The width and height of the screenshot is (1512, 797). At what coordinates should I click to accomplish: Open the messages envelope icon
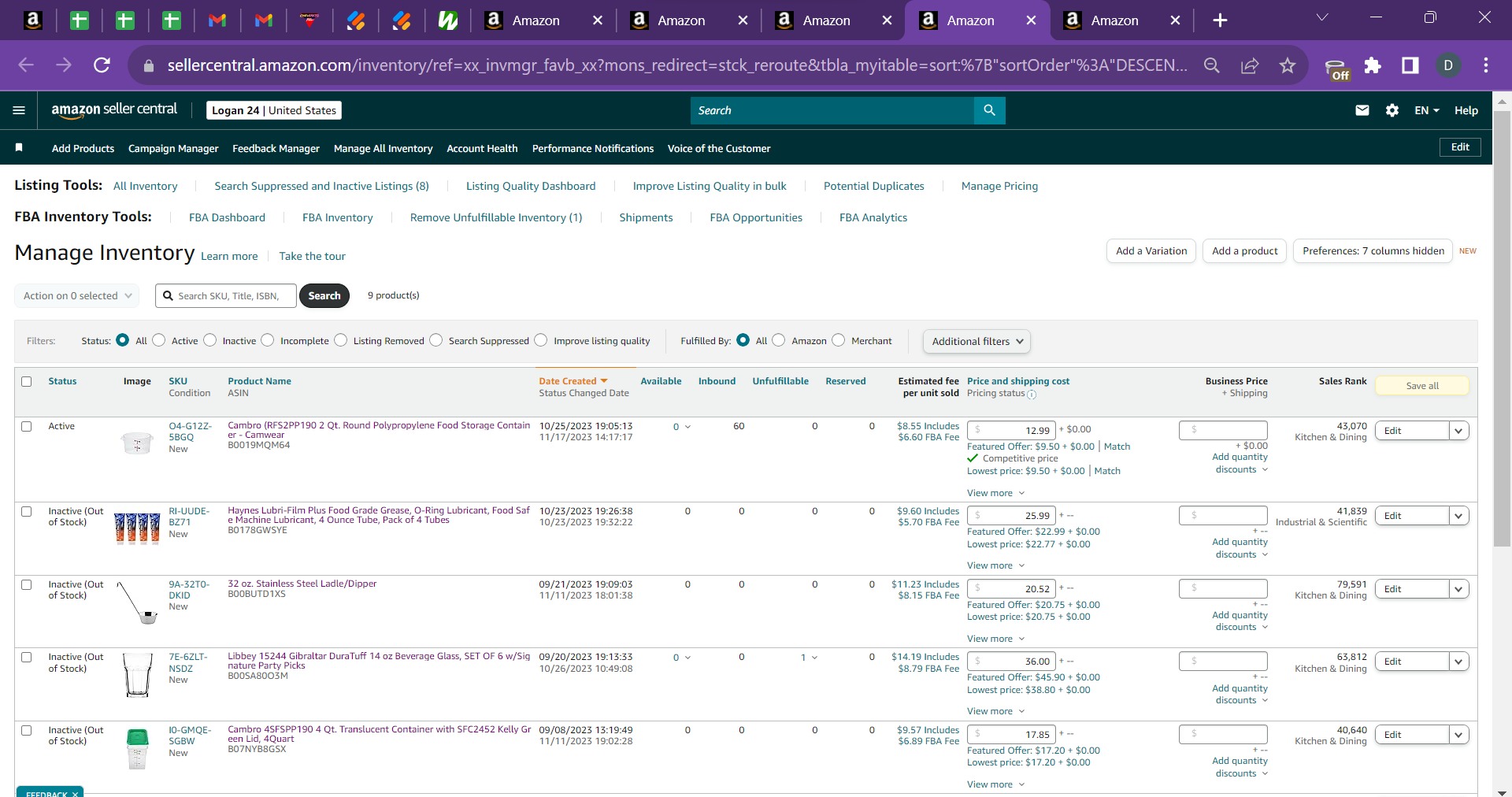coord(1362,110)
